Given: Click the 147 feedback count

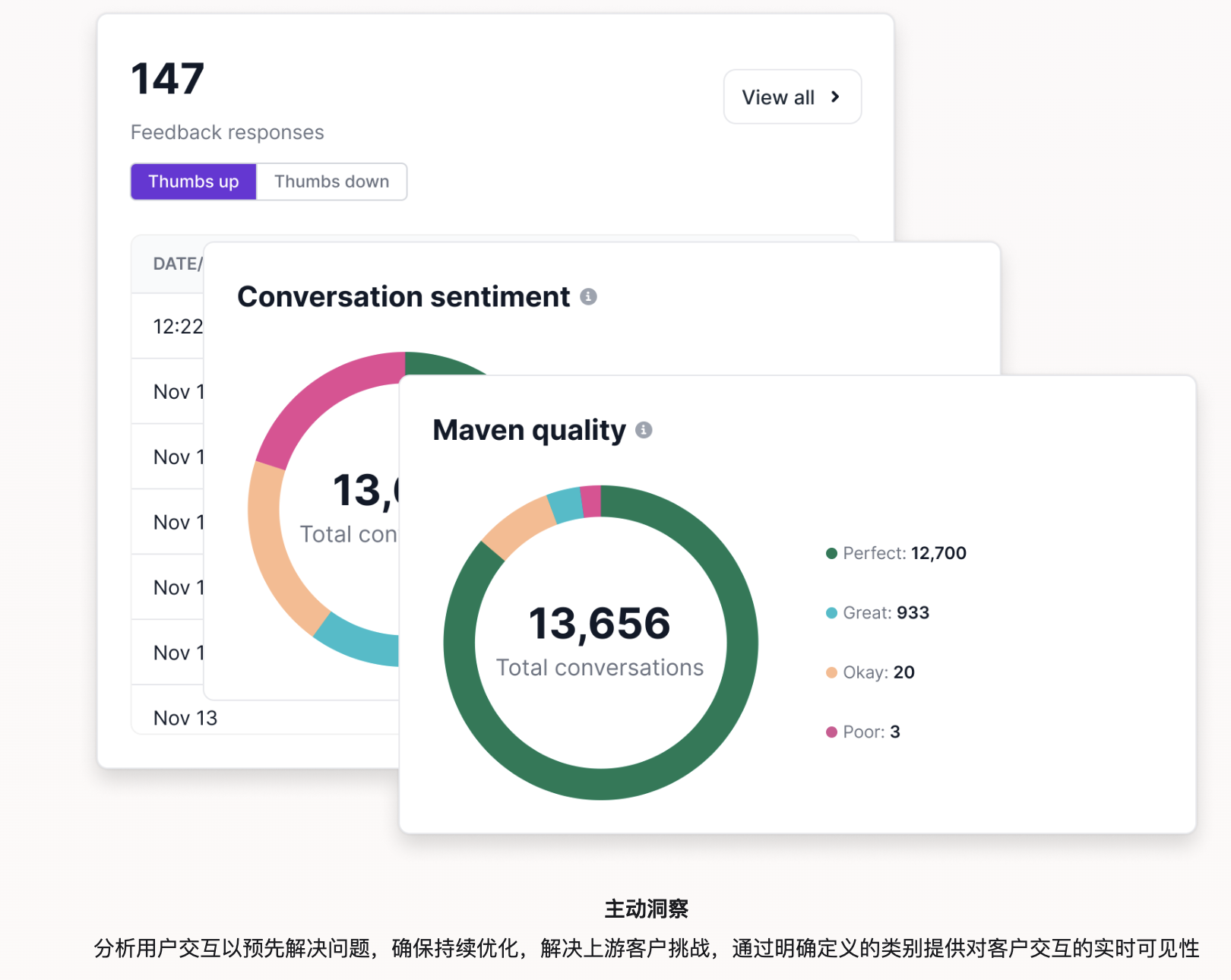Looking at the screenshot, I should [x=168, y=79].
